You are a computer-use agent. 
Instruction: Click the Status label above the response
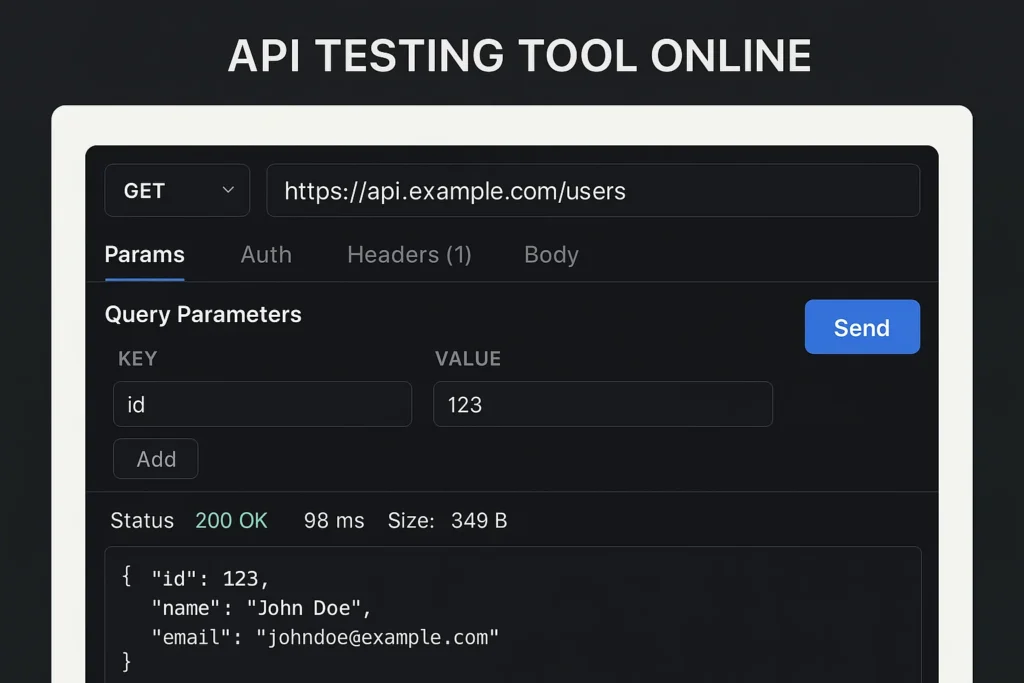141,520
